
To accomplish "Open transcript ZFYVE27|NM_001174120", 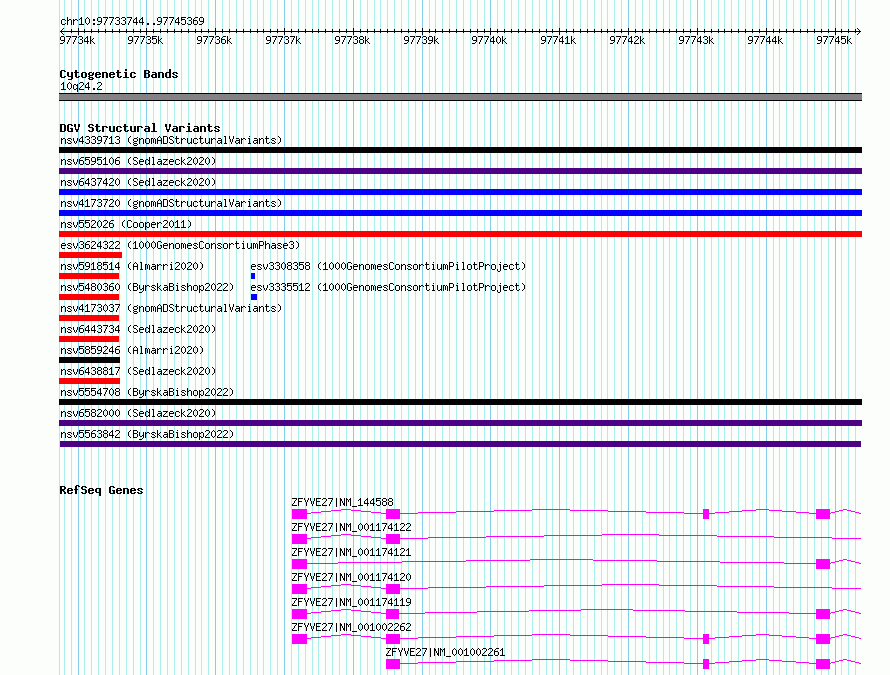I will click(351, 577).
